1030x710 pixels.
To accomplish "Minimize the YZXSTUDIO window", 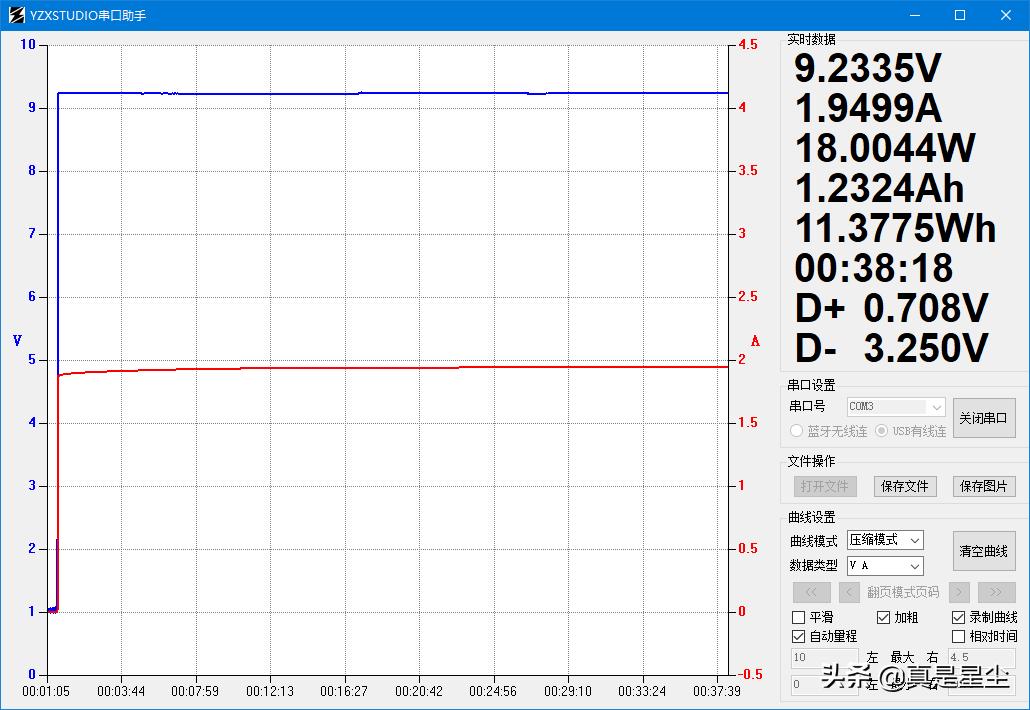I will [915, 15].
